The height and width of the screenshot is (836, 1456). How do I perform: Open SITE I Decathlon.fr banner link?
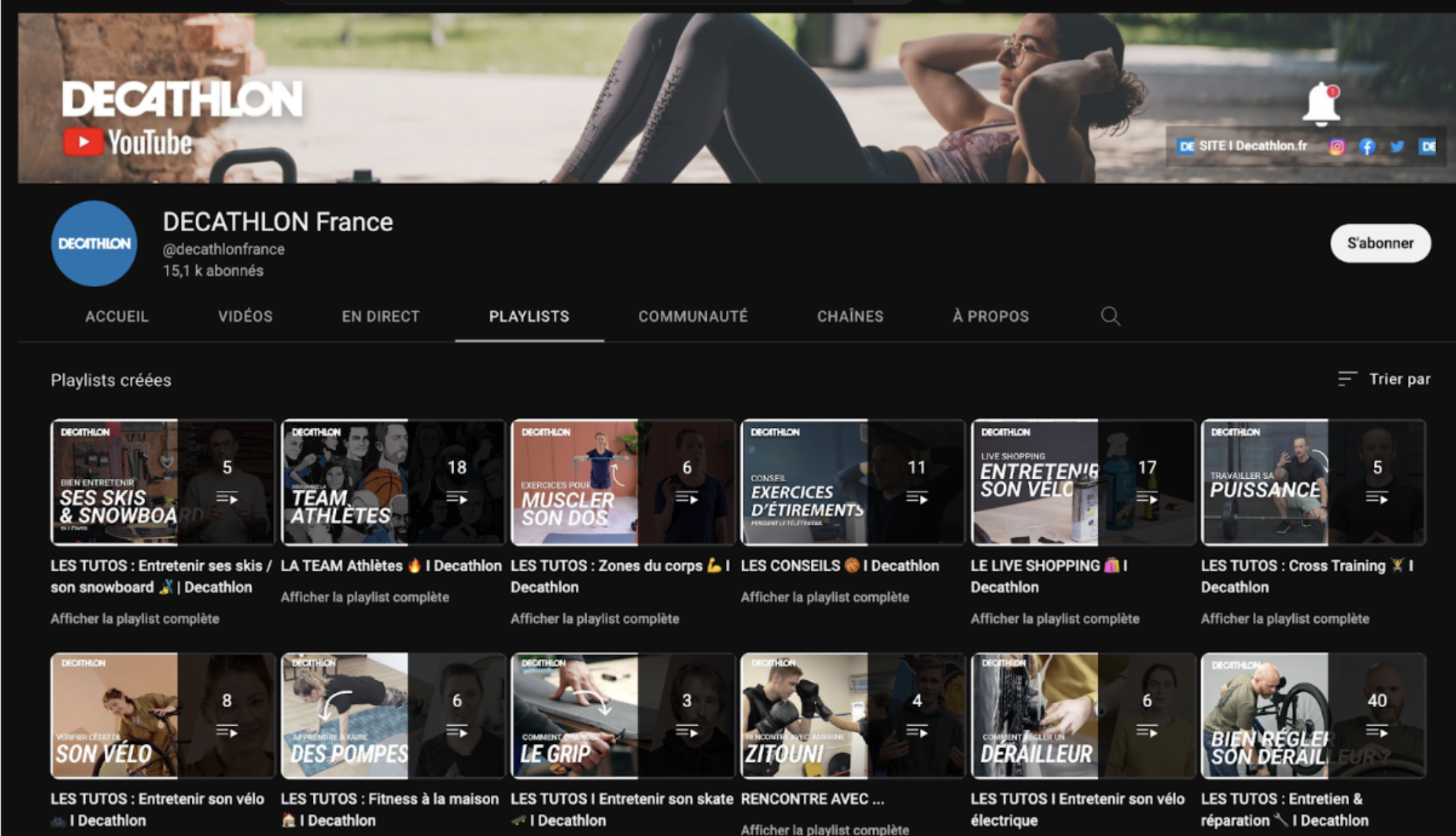point(1243,146)
